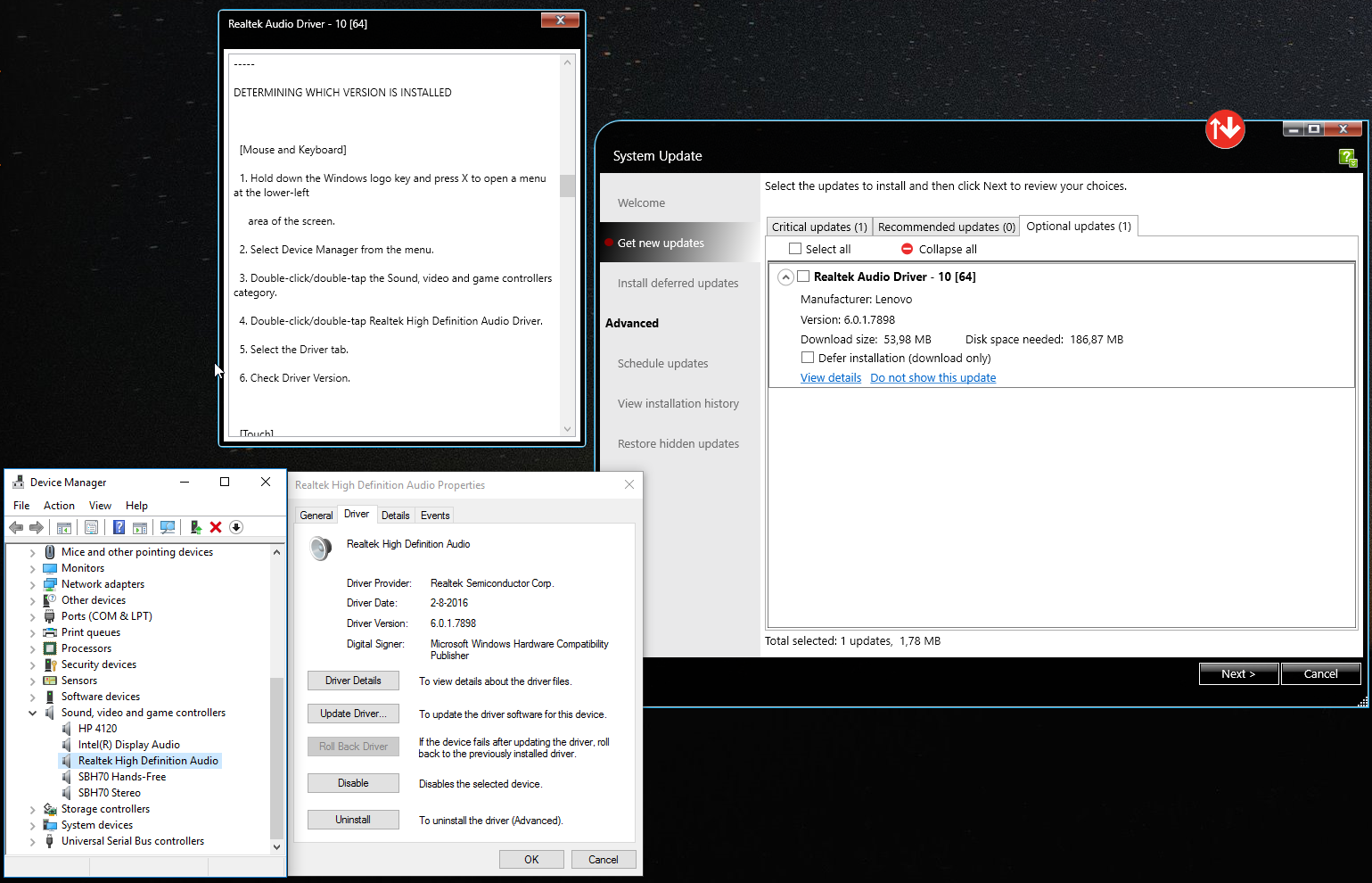Select the Sensors icon
Screen dimensions: 1372x883
pyautogui.click(x=50, y=681)
